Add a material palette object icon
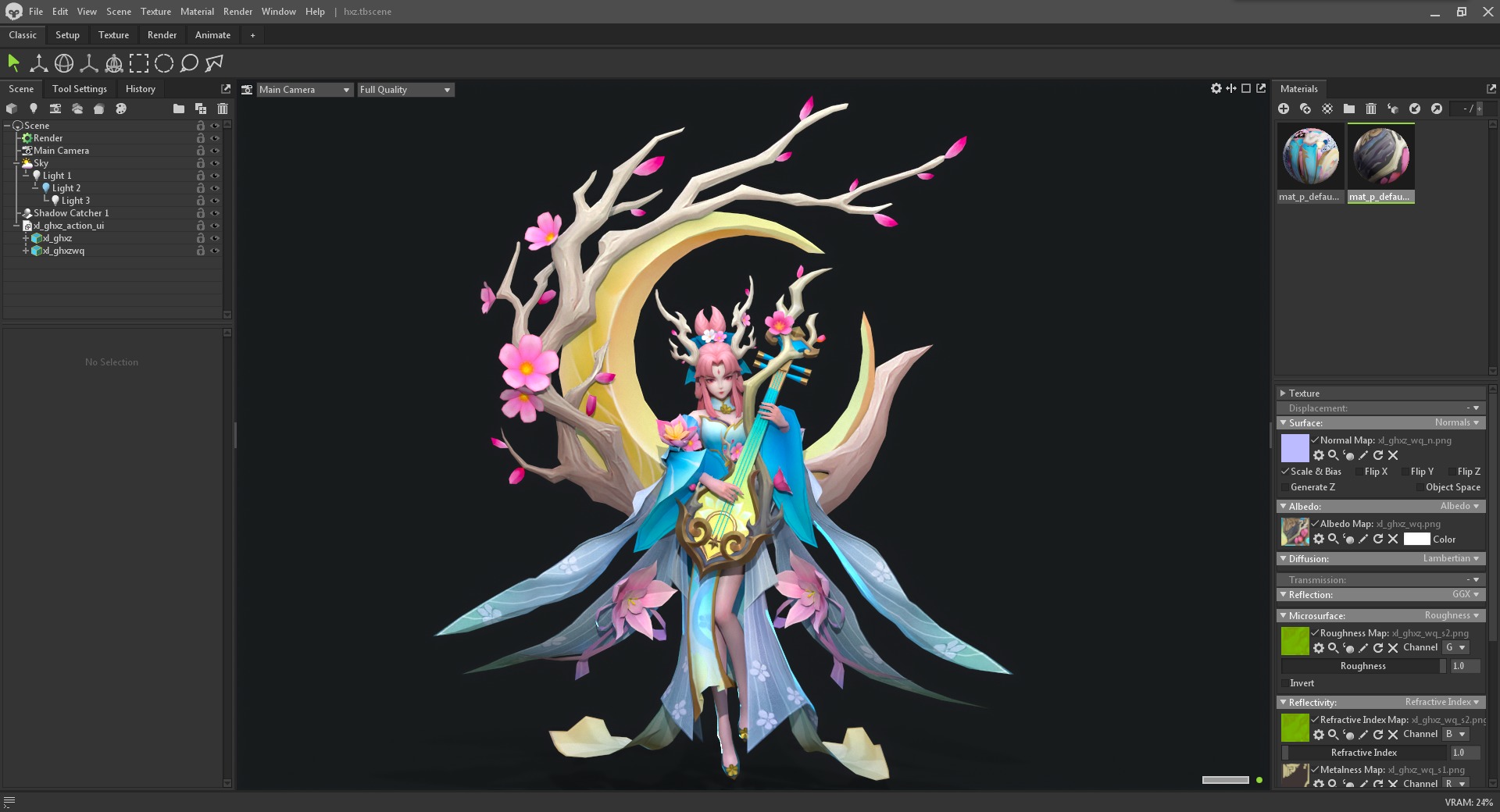The width and height of the screenshot is (1500, 812). [x=121, y=109]
